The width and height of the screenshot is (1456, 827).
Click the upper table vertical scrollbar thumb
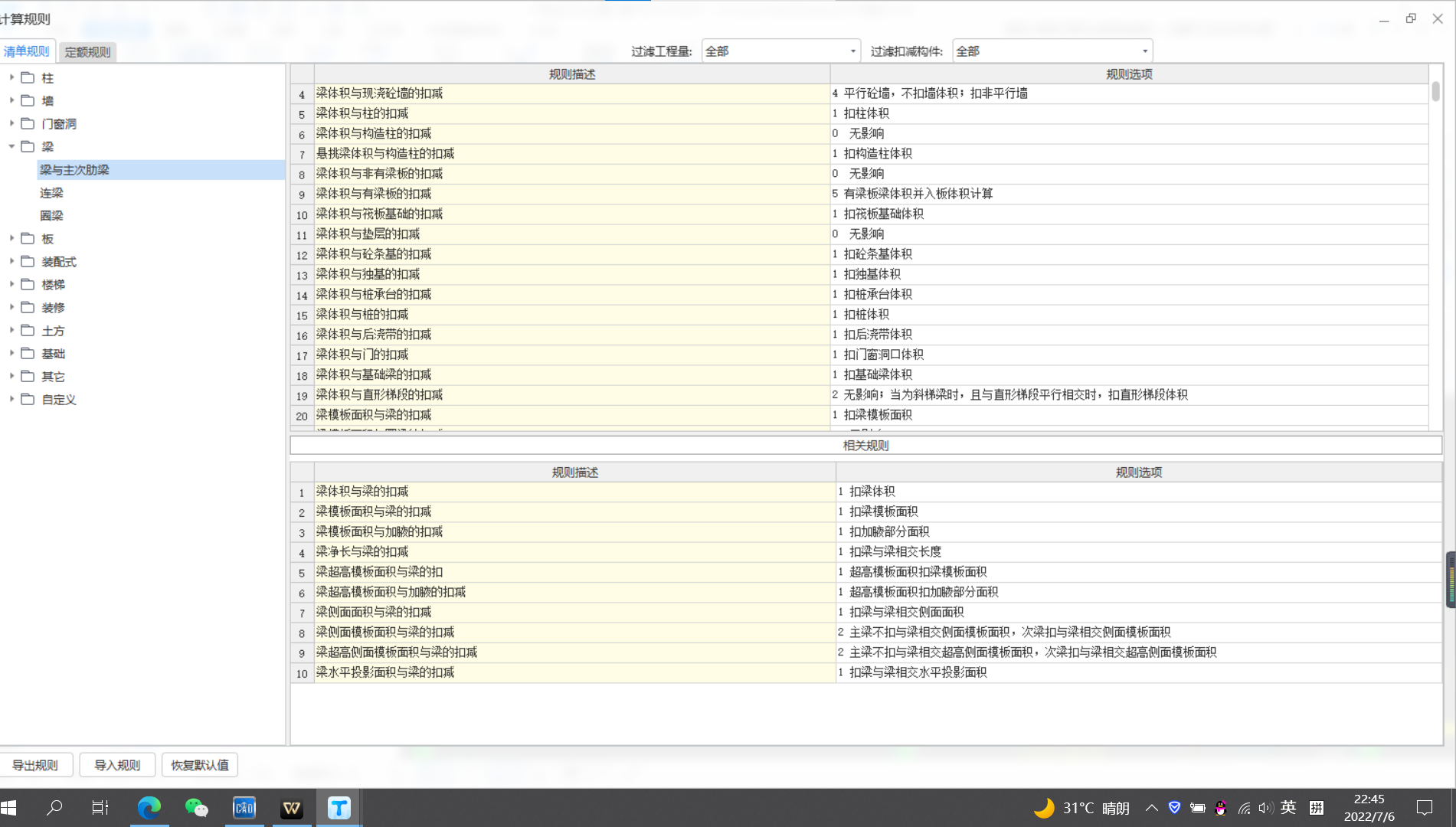(x=1435, y=91)
